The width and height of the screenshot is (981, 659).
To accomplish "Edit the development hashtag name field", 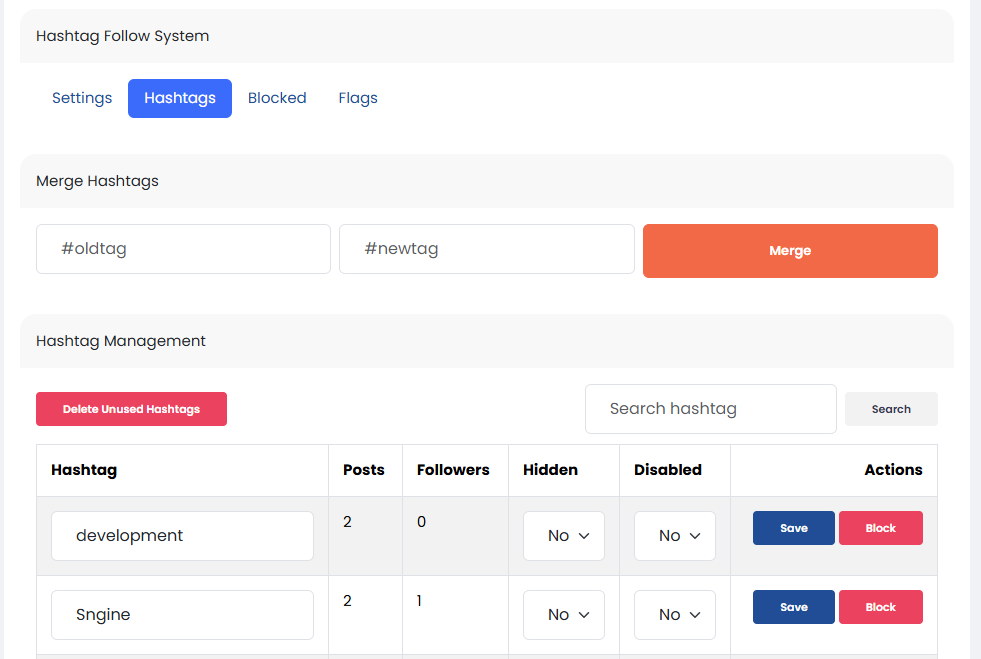I will 182,536.
